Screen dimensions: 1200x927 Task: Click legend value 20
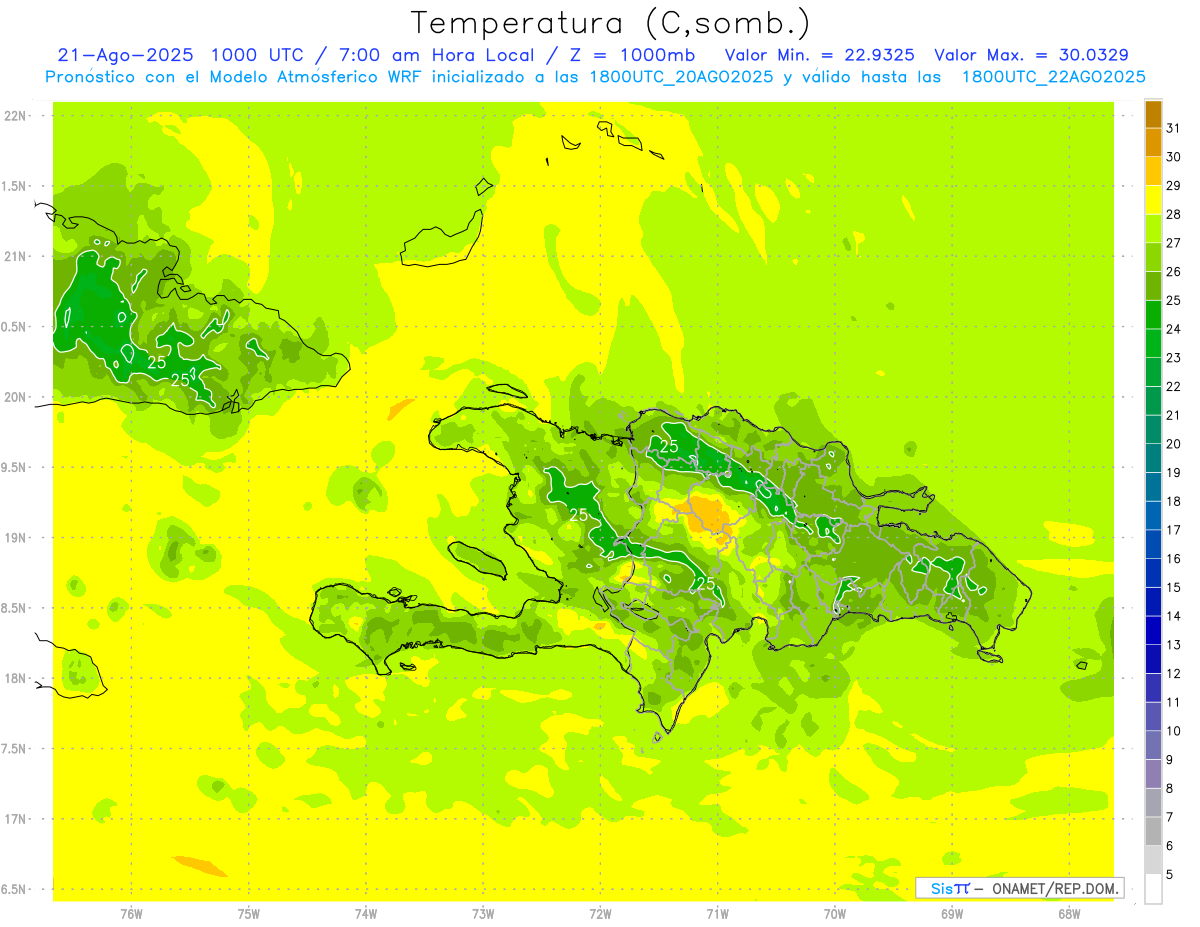pyautogui.click(x=1174, y=444)
